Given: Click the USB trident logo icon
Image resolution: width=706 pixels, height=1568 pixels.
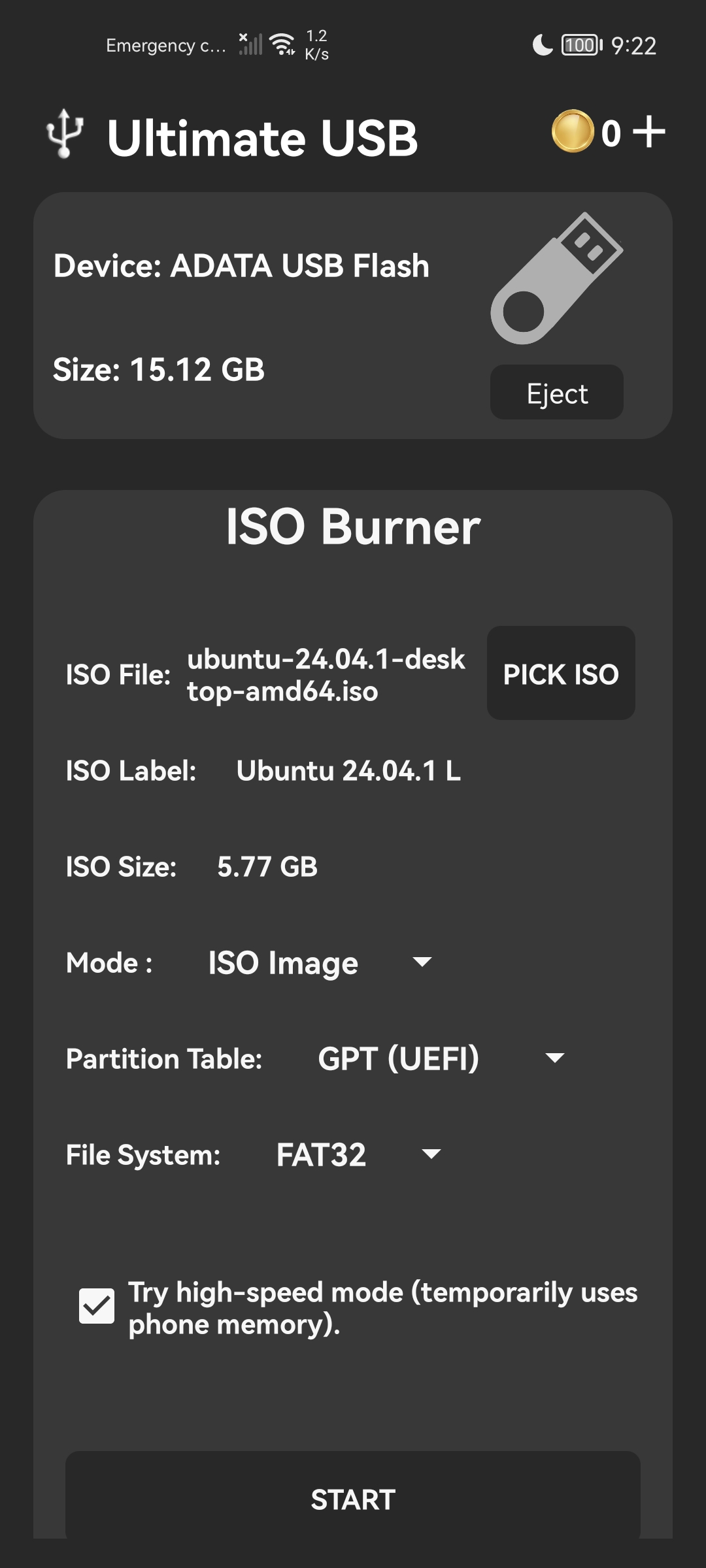Looking at the screenshot, I should [x=63, y=135].
